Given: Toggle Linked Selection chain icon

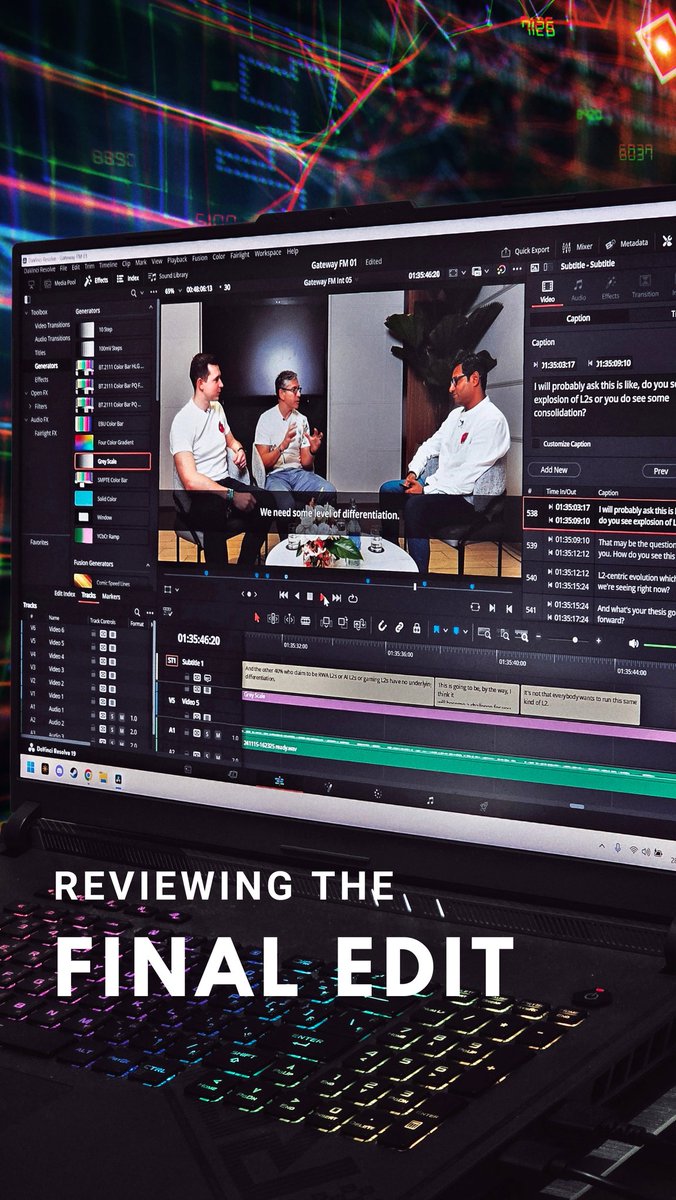Looking at the screenshot, I should click(399, 629).
